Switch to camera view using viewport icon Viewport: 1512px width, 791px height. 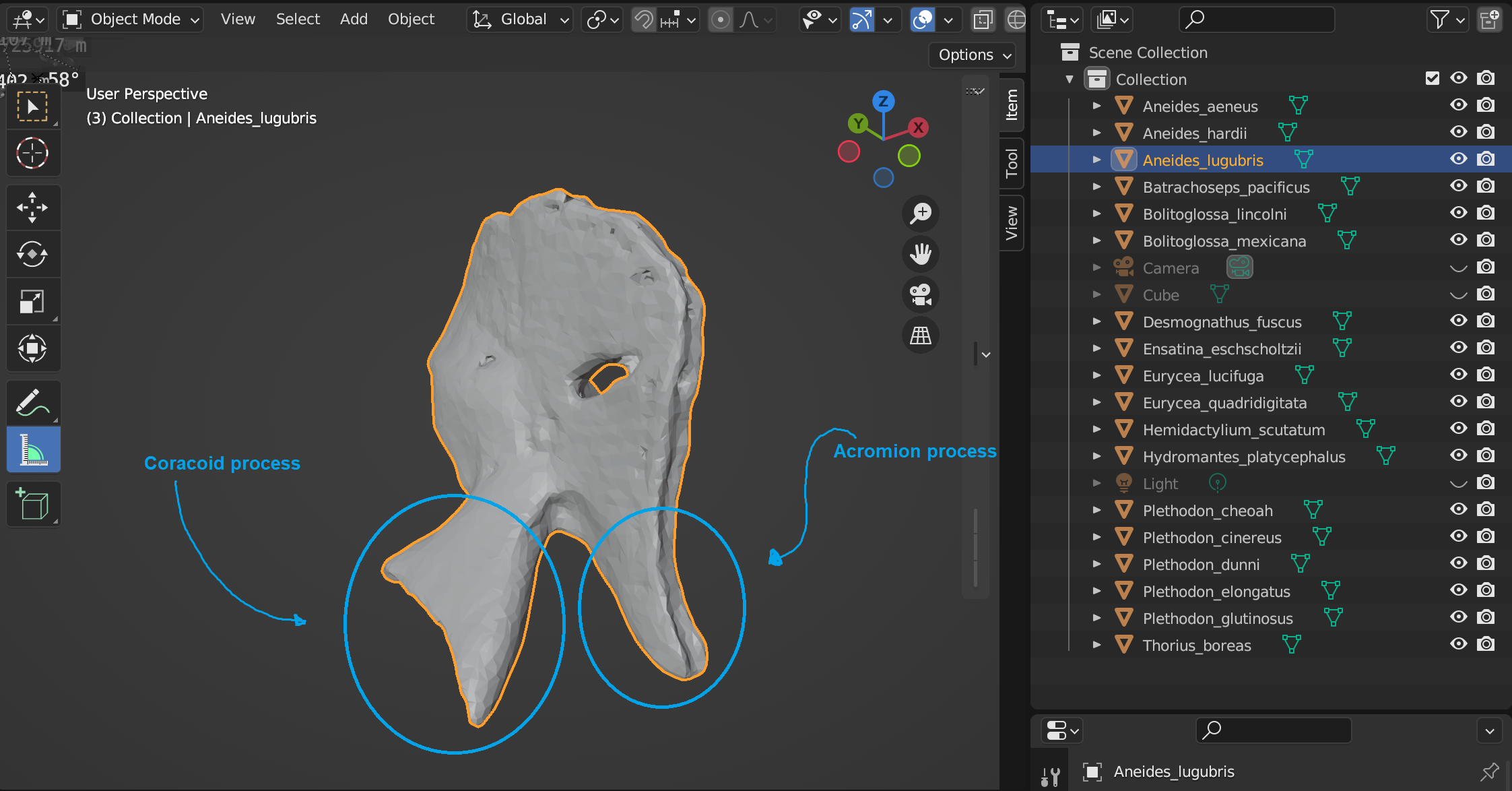920,294
